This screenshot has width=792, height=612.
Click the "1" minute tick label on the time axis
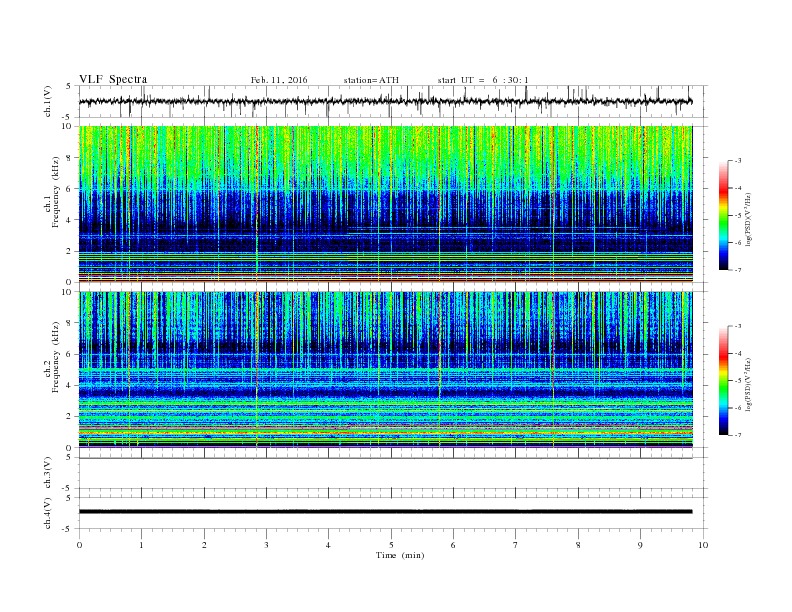tap(142, 545)
